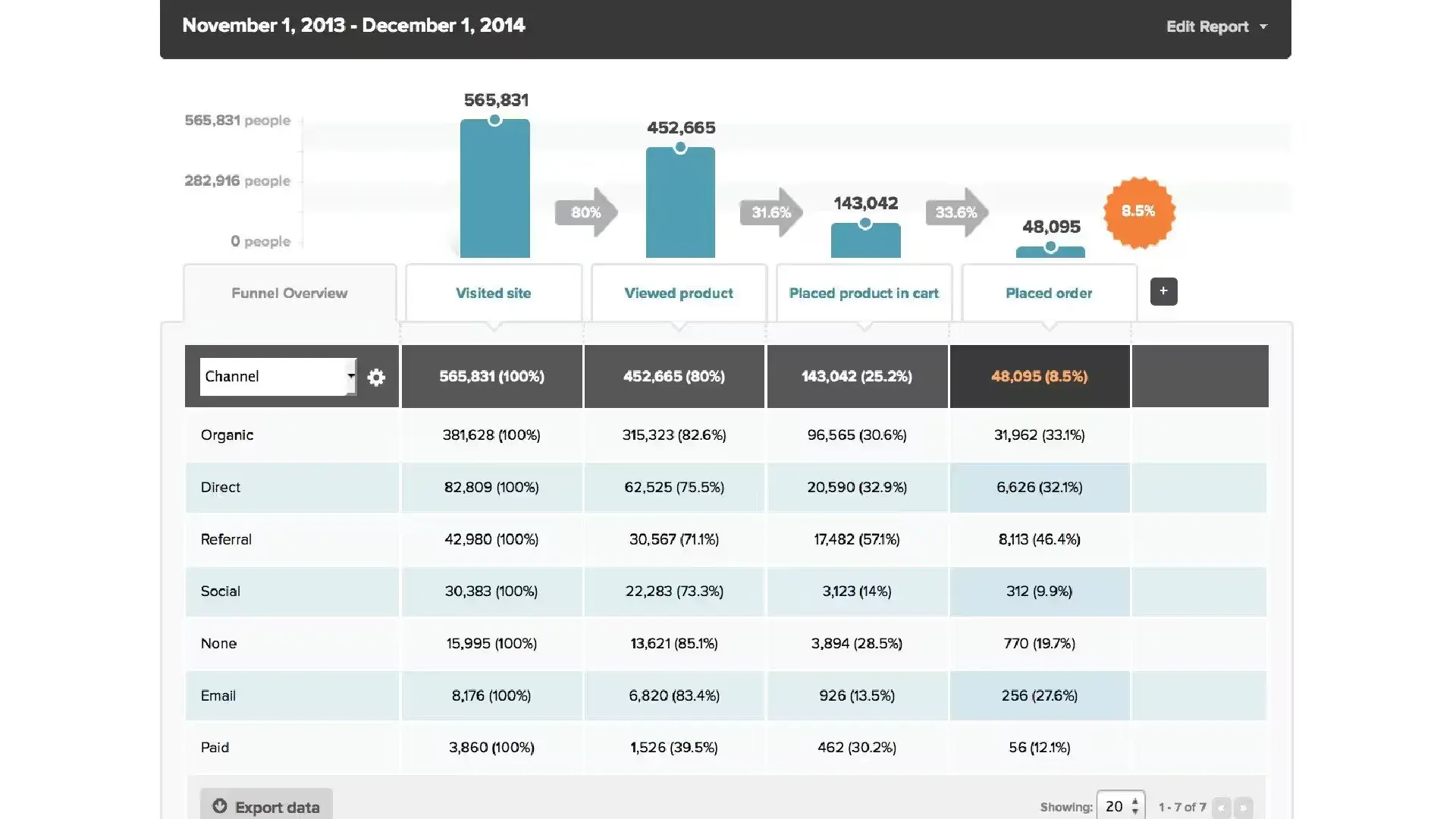1456x819 pixels.
Task: Open the Placed product in cart tab
Action: [x=864, y=293]
